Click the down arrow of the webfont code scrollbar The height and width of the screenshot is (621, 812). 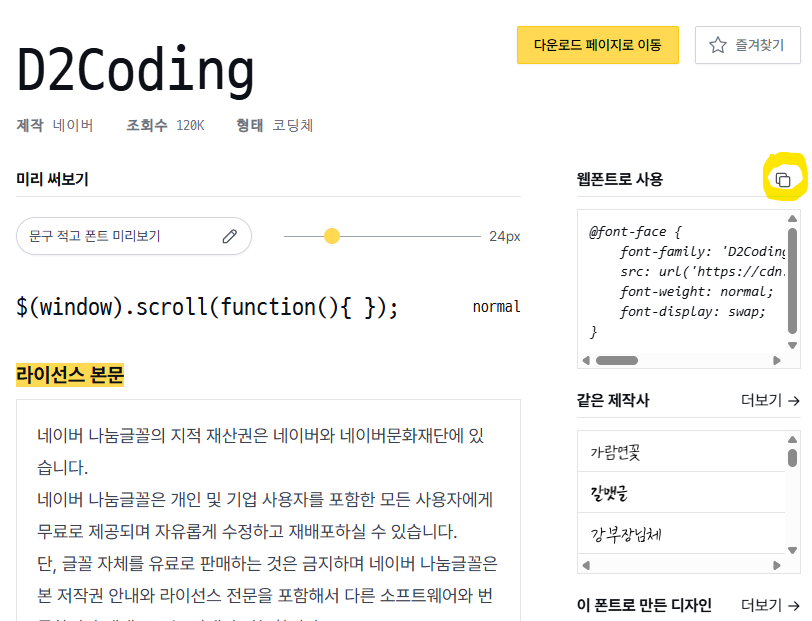(792, 345)
